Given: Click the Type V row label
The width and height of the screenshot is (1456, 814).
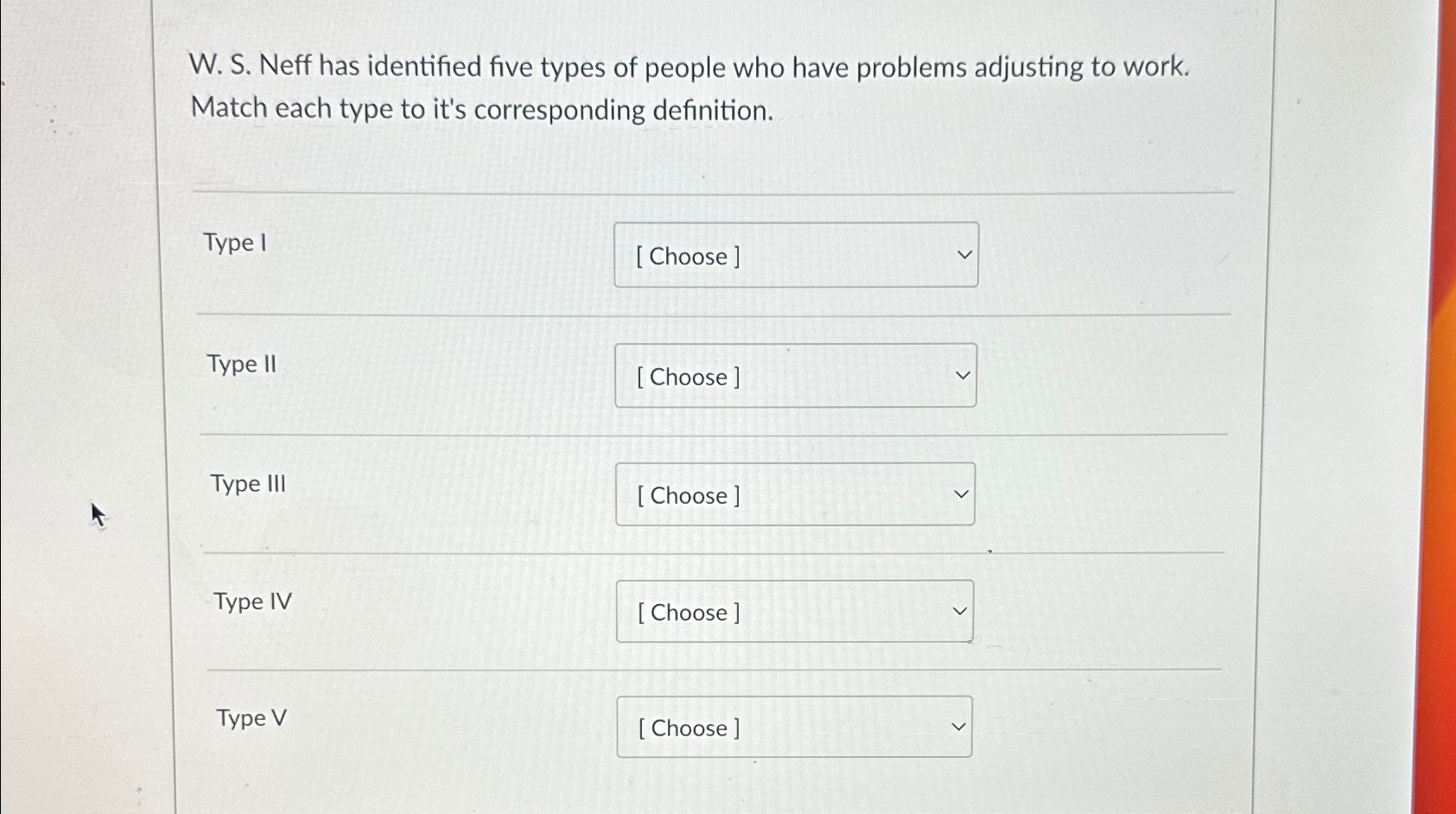Looking at the screenshot, I should (250, 717).
